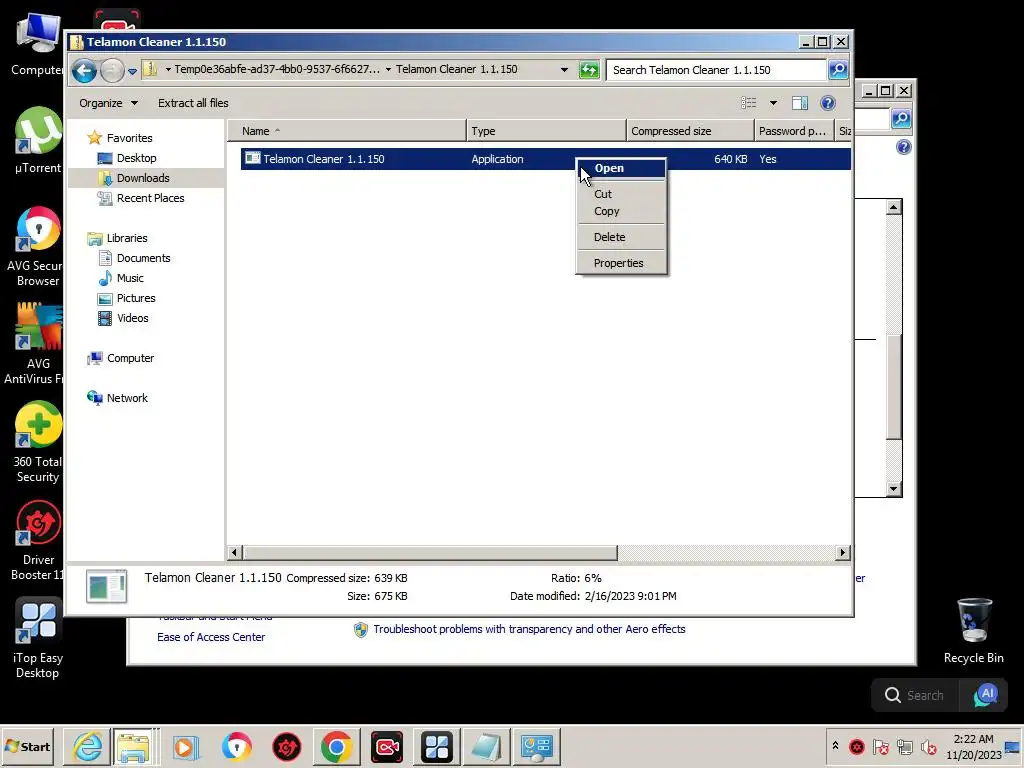Click the search magnifier in Telamon Cleaner window
This screenshot has height=768, width=1024.
tap(838, 69)
